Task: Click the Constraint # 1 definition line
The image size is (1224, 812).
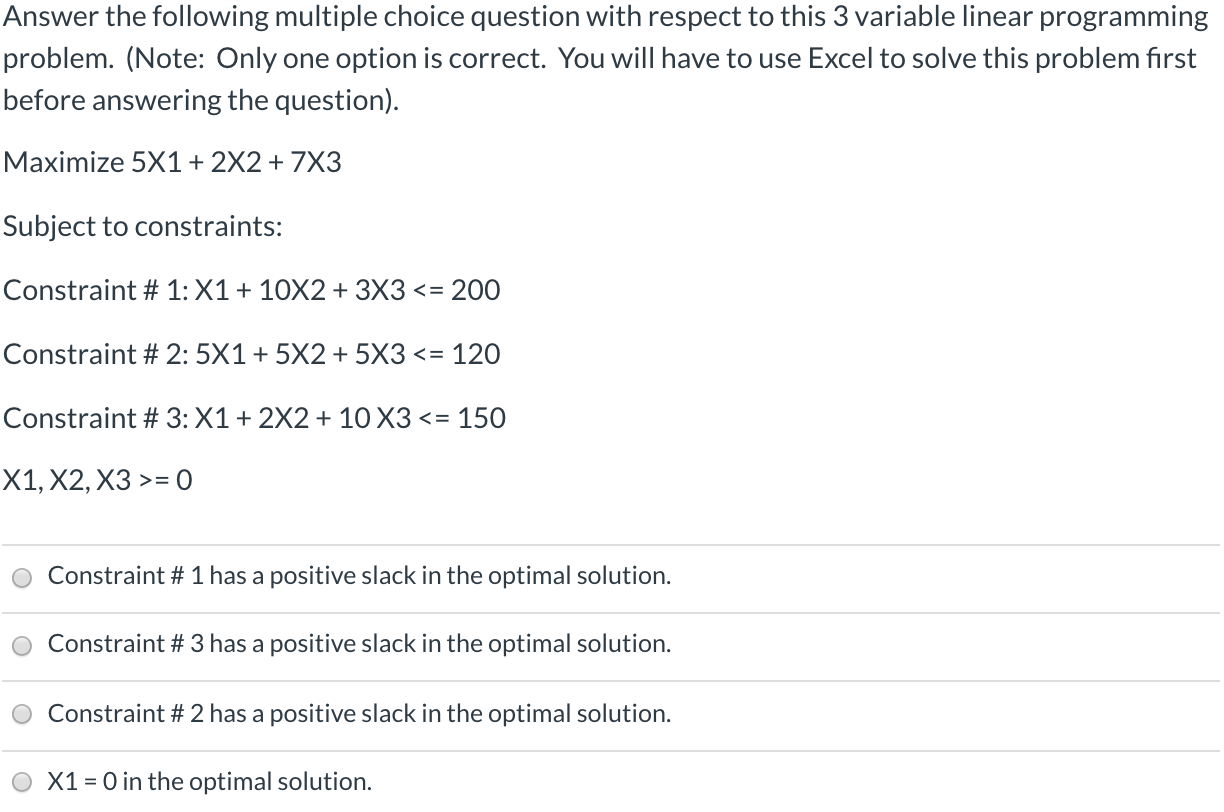Action: (251, 290)
